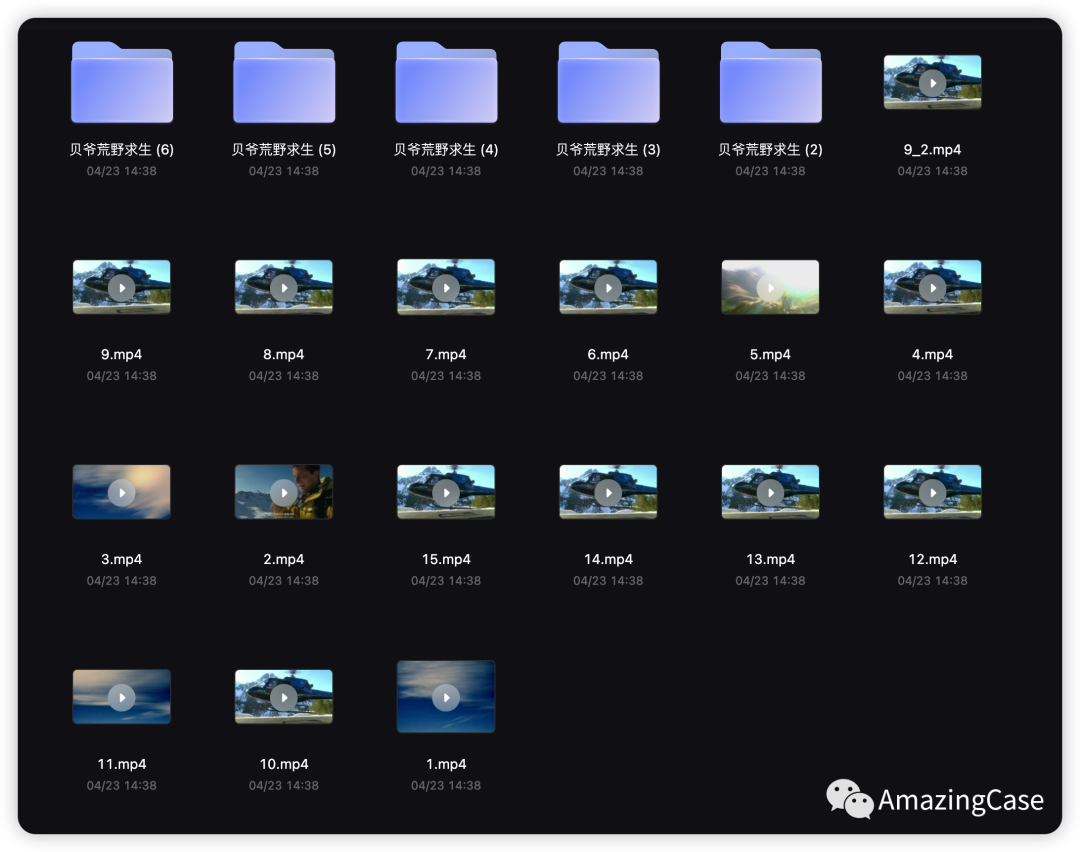
Task: Select the 9.mp4 video thumbnail
Action: pyautogui.click(x=122, y=287)
